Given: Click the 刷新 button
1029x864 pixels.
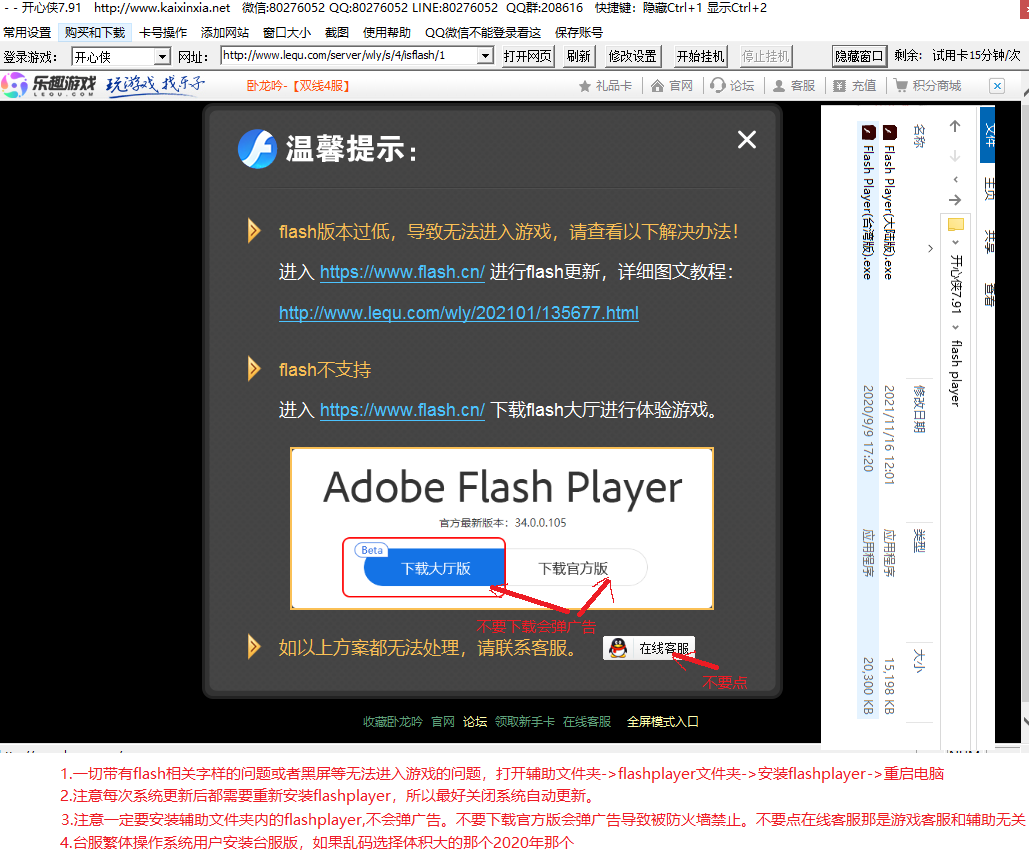Looking at the screenshot, I should (579, 56).
